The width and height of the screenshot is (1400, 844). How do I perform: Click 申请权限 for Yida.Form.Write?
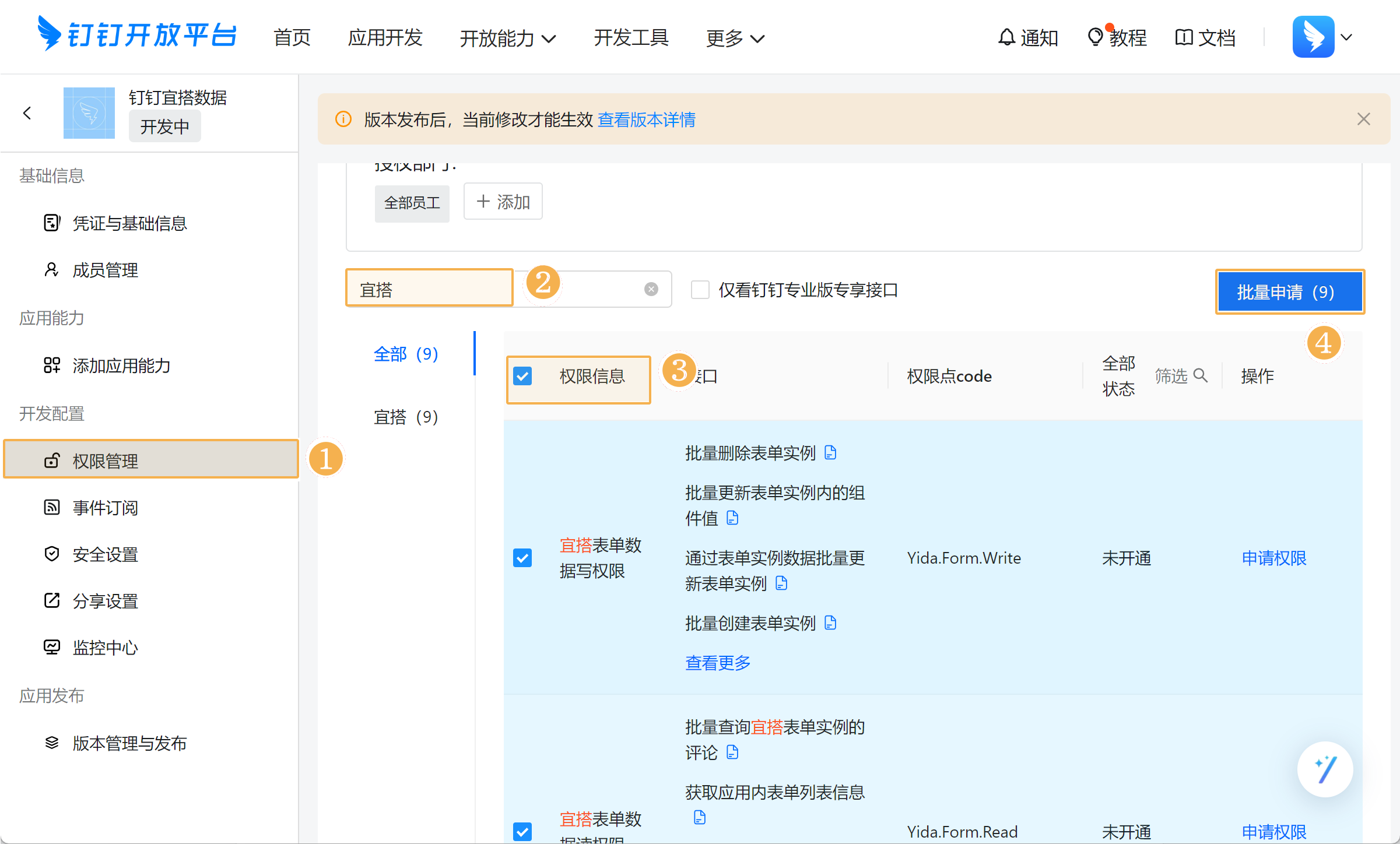click(1273, 558)
